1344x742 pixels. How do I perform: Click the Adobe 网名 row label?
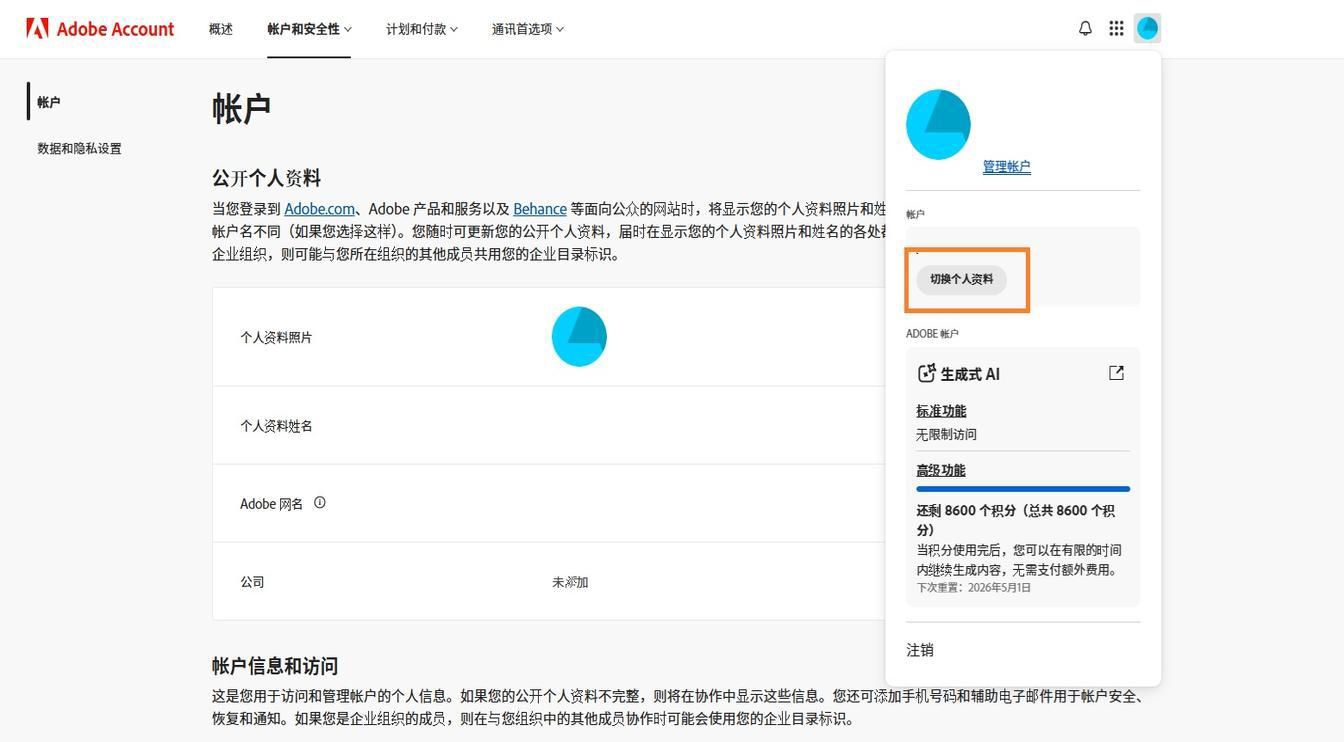tap(271, 504)
